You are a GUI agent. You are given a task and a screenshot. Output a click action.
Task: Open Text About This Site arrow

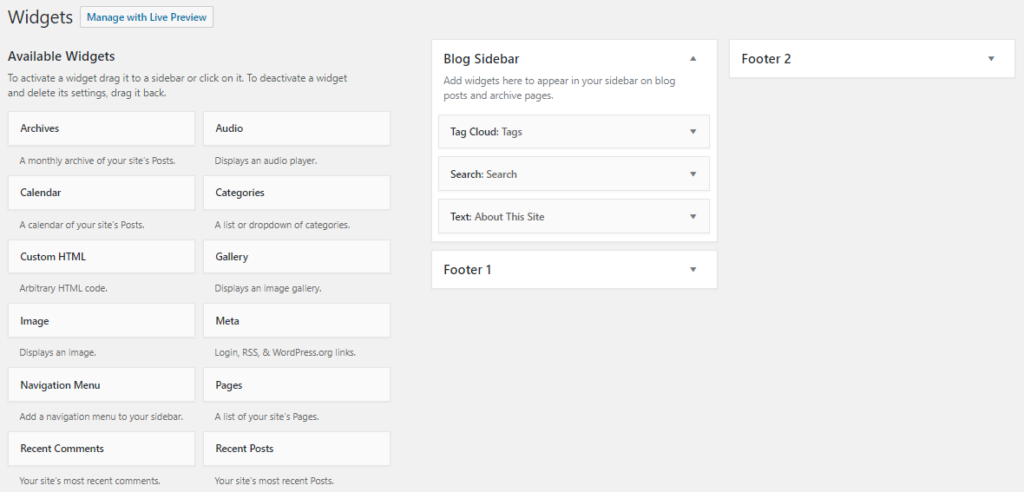[x=692, y=216]
